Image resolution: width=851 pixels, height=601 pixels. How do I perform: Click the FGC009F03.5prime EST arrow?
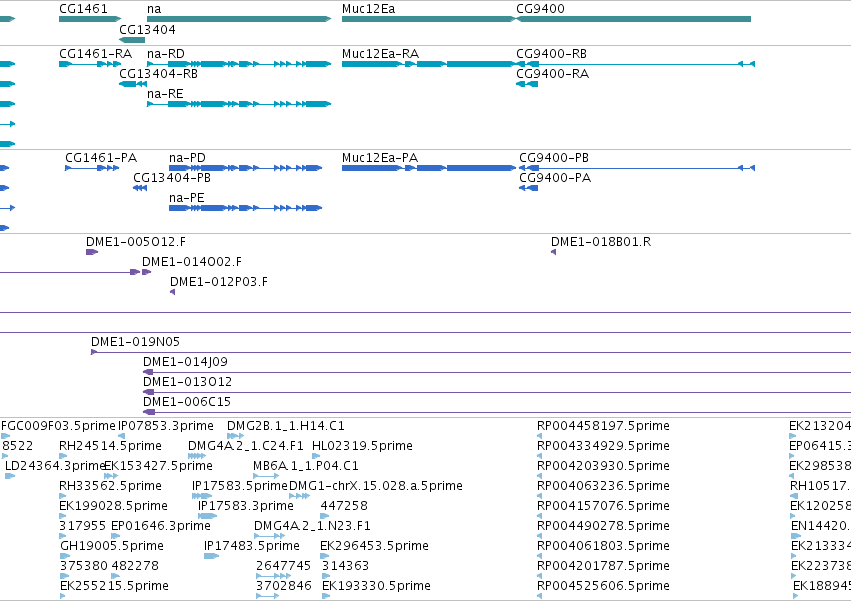click(5, 436)
